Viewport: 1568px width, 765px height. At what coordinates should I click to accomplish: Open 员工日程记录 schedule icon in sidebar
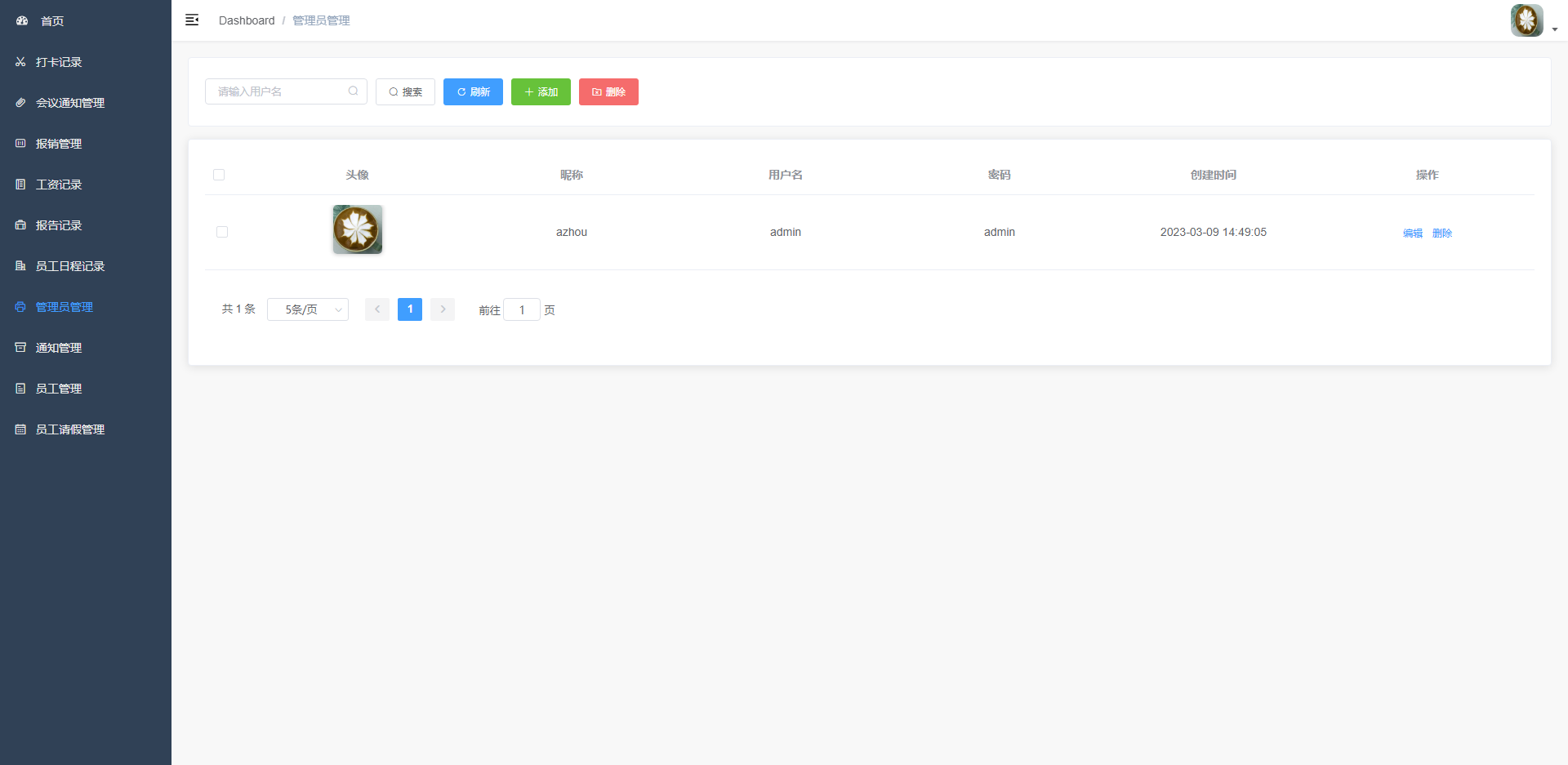[20, 265]
